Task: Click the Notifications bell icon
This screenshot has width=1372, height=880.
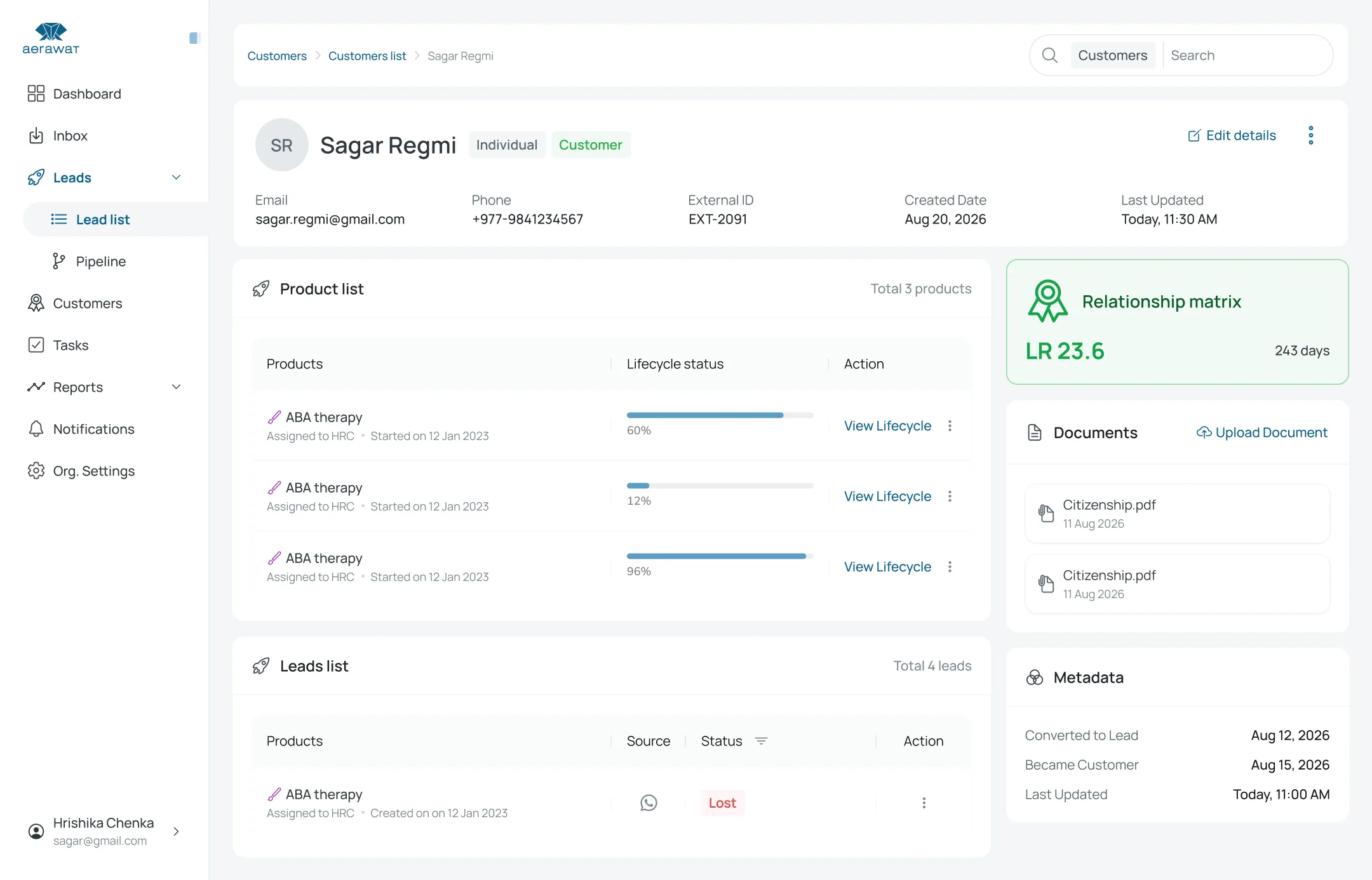Action: pyautogui.click(x=36, y=429)
